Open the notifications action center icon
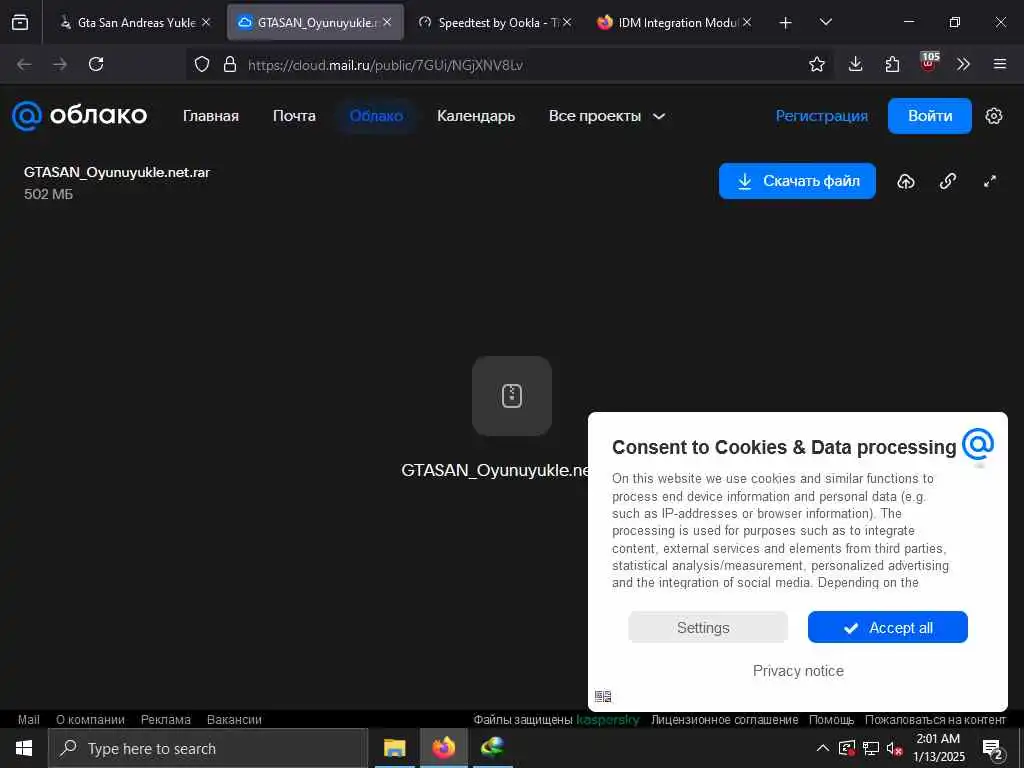The image size is (1024, 768). 993,749
